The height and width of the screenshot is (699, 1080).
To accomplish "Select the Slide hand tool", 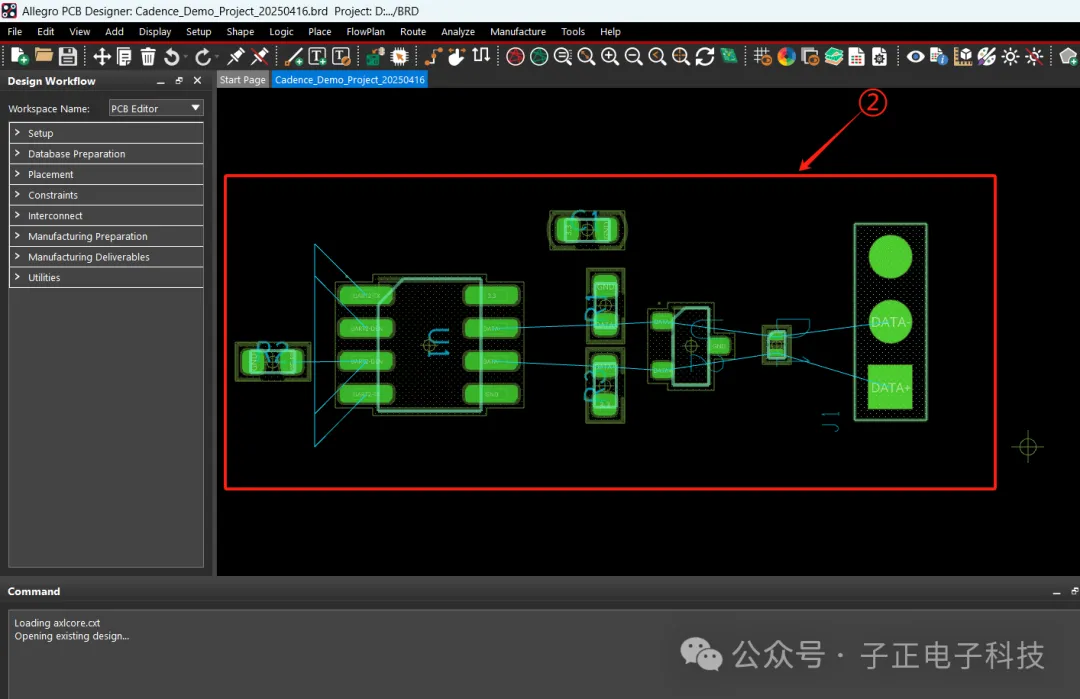I will pyautogui.click(x=457, y=56).
